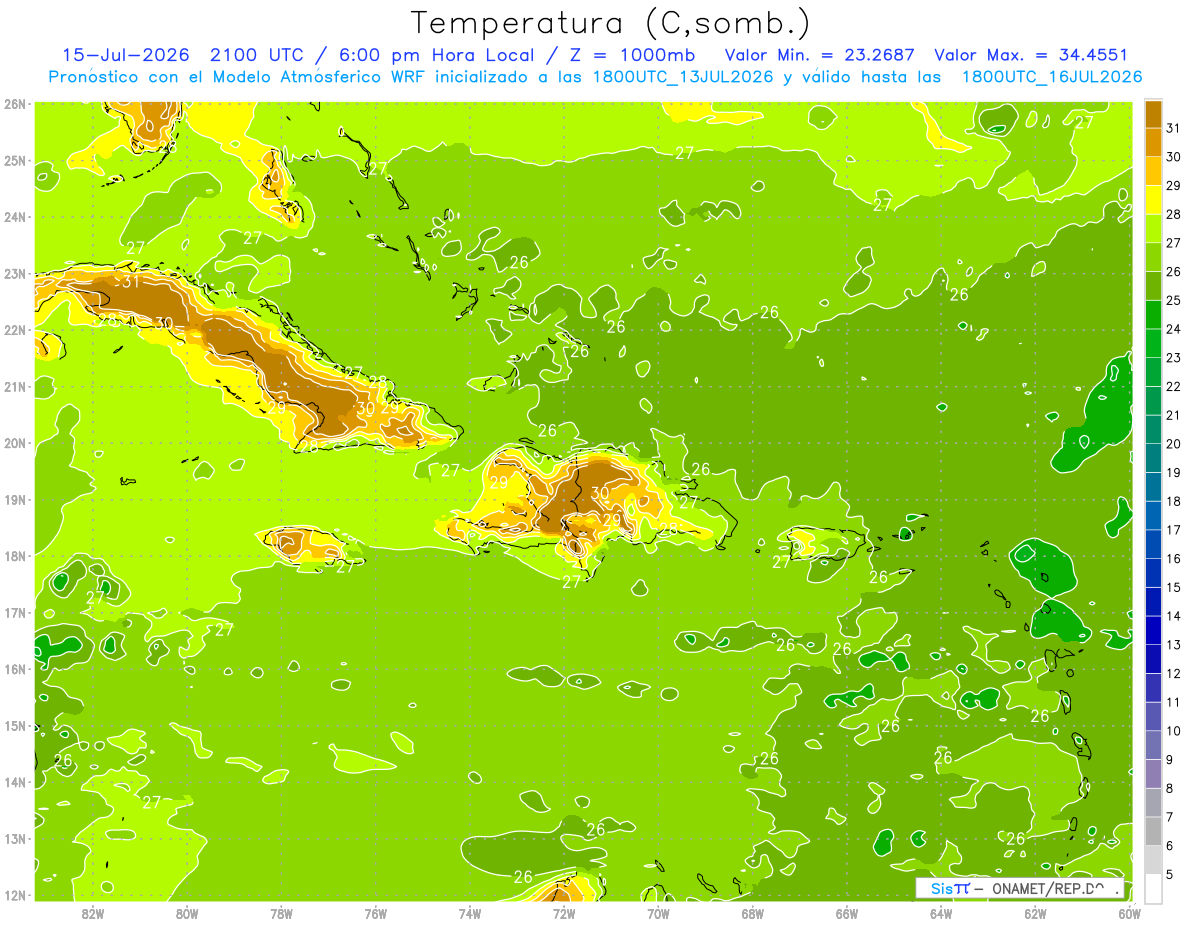Click the 21N latitude axis label
1200x927 pixels.
coord(15,386)
